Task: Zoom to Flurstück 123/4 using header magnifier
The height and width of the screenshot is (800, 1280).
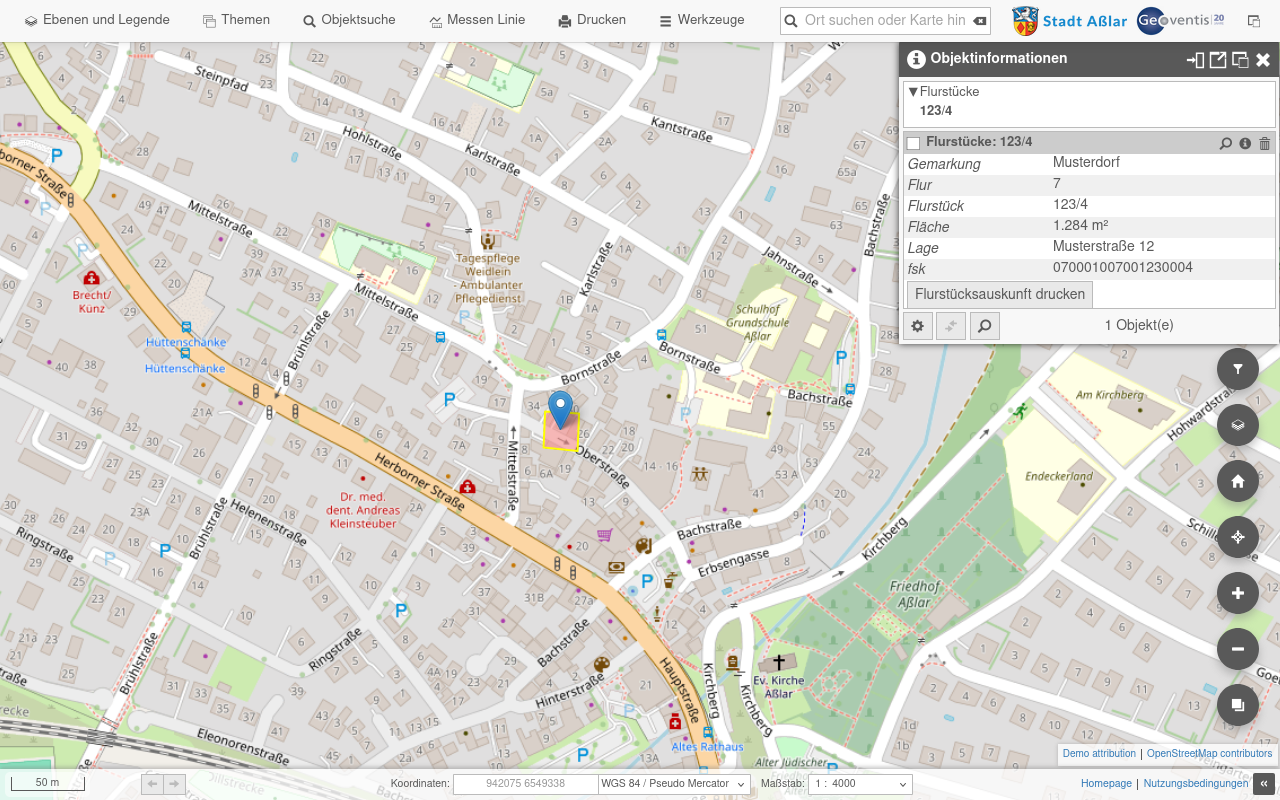Action: 1226,143
